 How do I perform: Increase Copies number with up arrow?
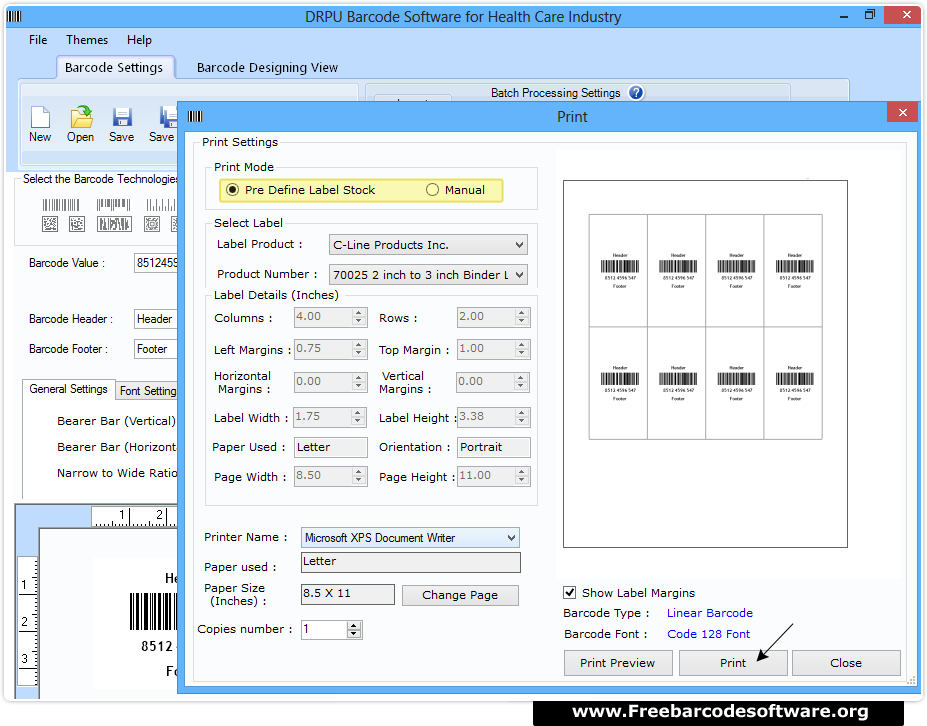pyautogui.click(x=354, y=626)
